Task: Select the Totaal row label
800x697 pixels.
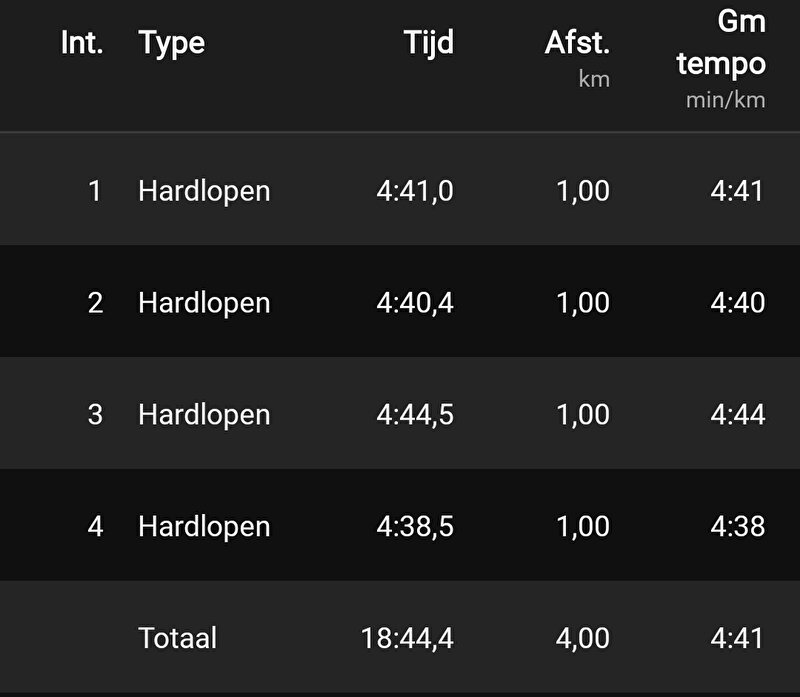Action: (177, 638)
